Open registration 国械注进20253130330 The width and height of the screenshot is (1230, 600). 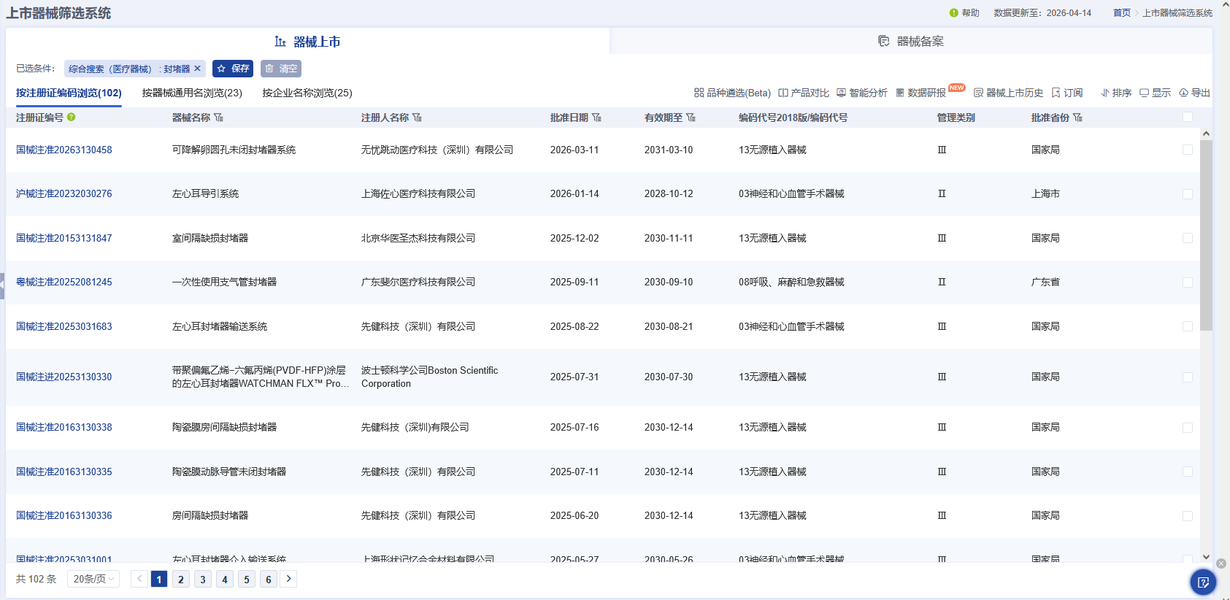click(x=64, y=377)
